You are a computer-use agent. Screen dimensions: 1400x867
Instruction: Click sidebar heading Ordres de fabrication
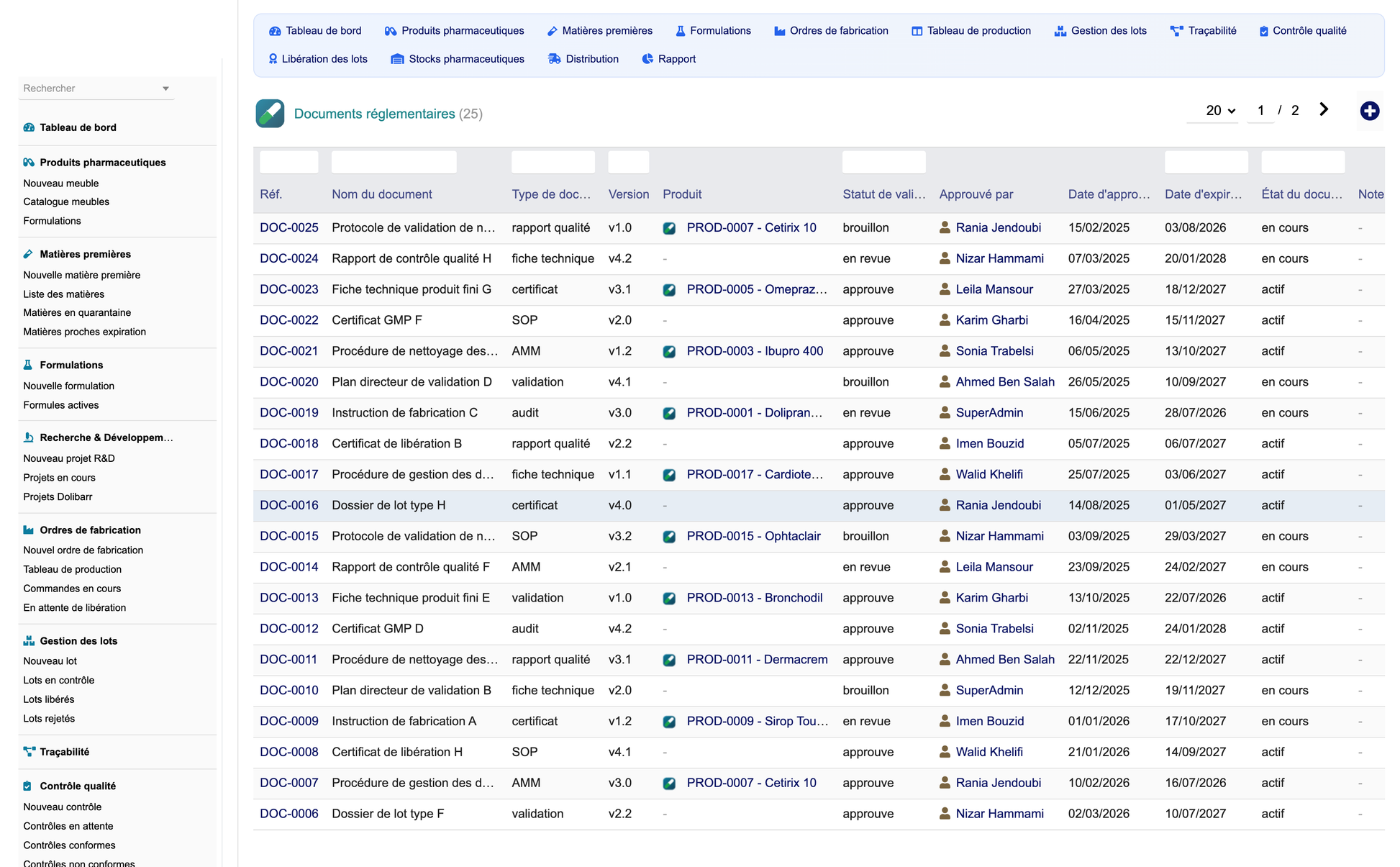(x=91, y=530)
